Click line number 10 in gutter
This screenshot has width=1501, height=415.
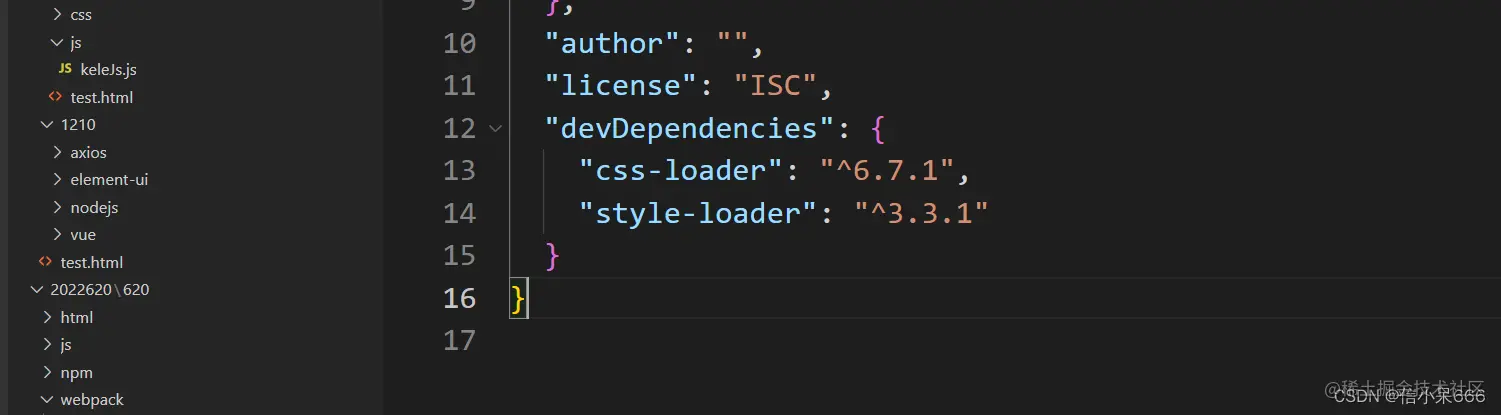click(460, 43)
